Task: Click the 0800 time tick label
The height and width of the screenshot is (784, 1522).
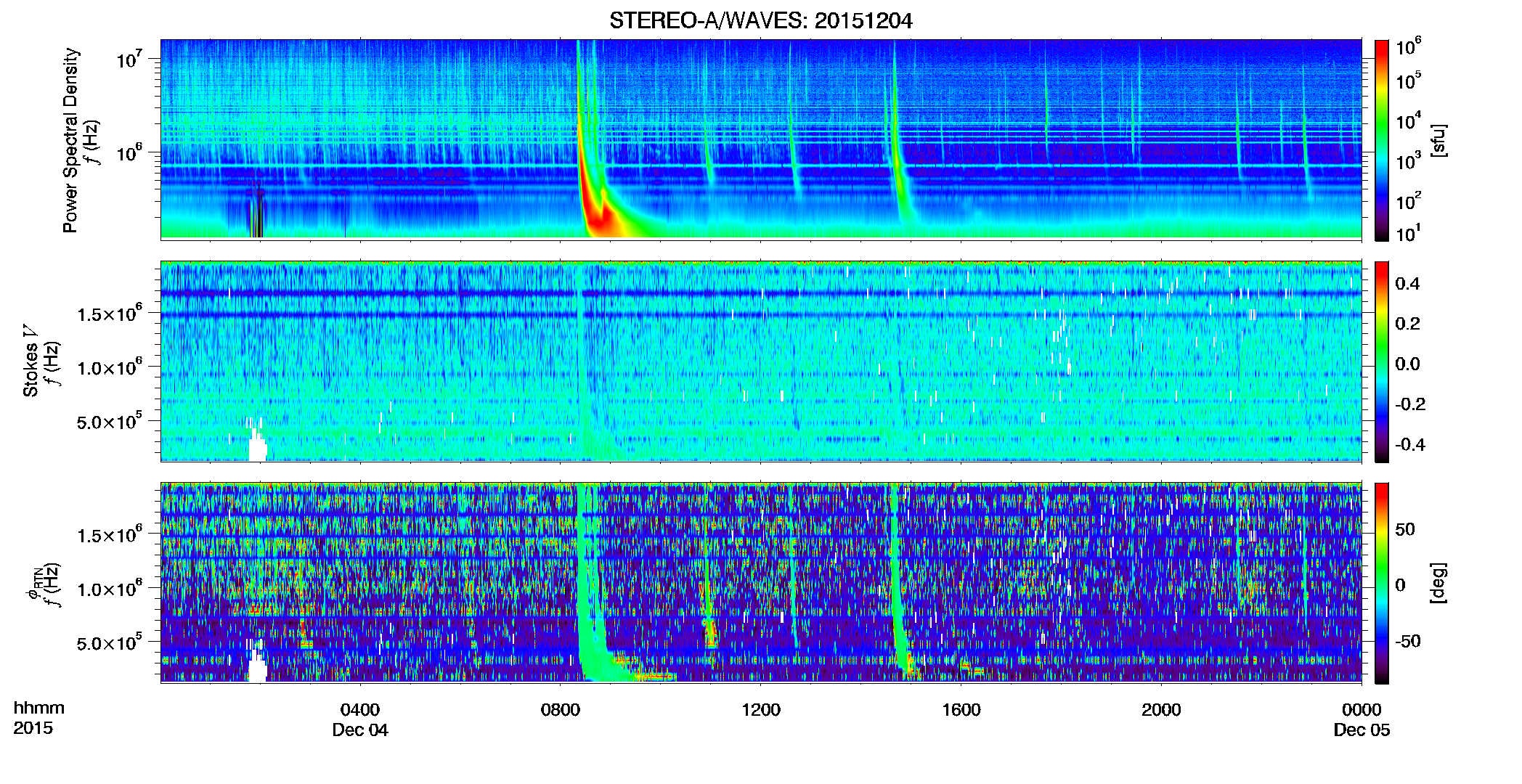Action: pos(561,710)
